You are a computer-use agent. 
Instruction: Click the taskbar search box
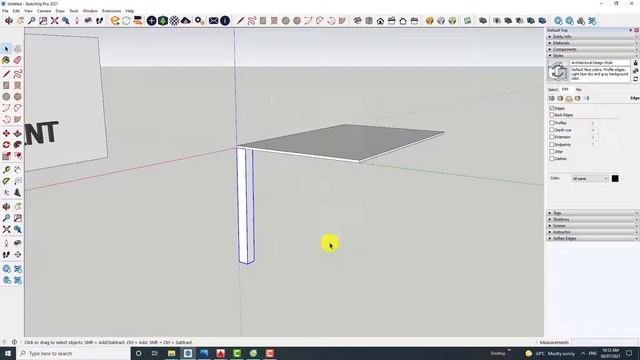coord(73,353)
